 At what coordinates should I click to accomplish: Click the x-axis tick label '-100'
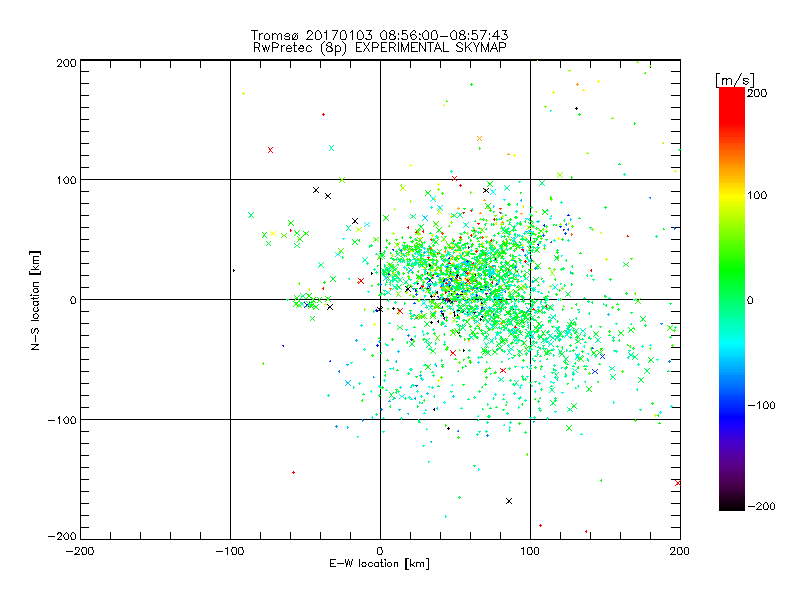230,551
